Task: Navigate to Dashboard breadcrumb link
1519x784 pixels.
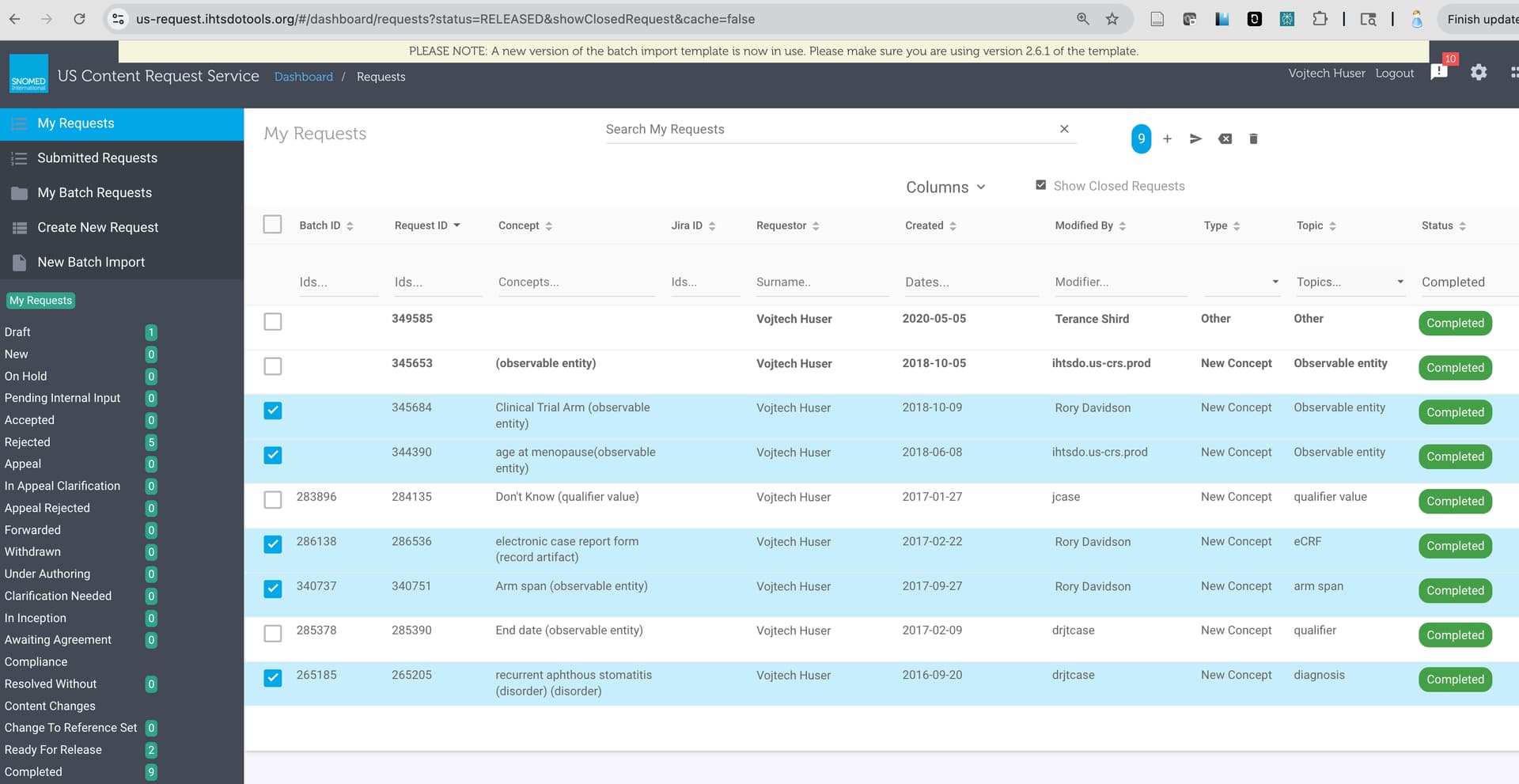Action: pyautogui.click(x=303, y=77)
